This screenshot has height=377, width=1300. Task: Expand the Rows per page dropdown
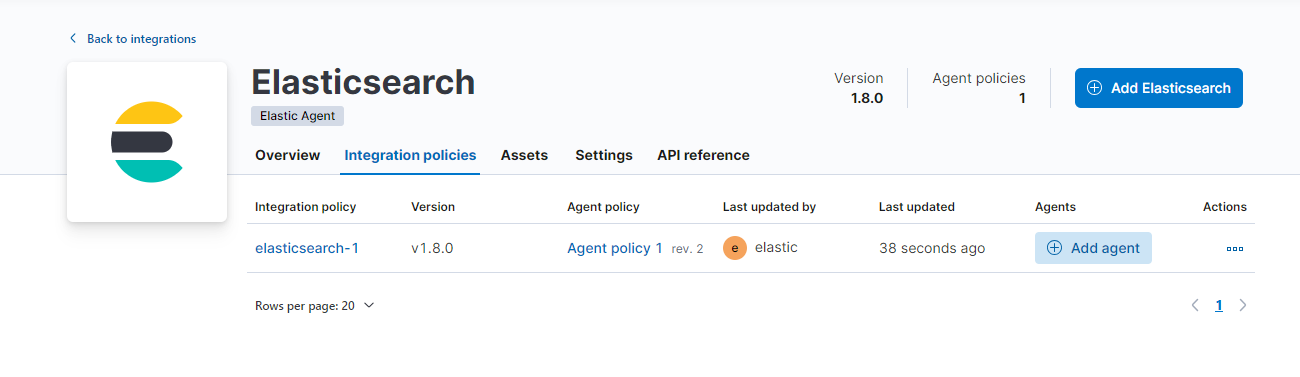(315, 306)
